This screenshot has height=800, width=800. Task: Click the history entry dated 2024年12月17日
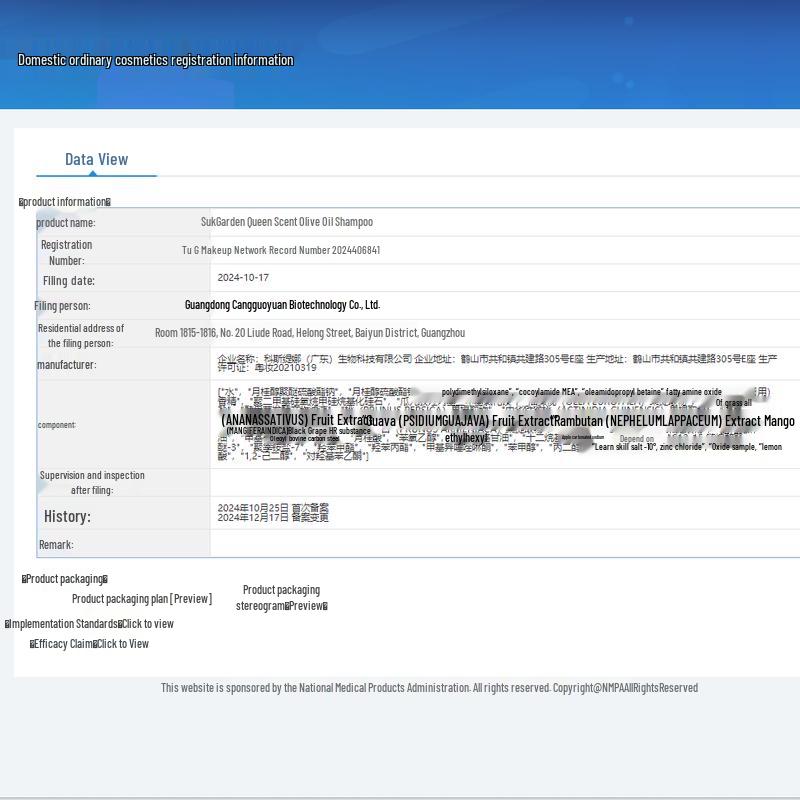point(273,518)
